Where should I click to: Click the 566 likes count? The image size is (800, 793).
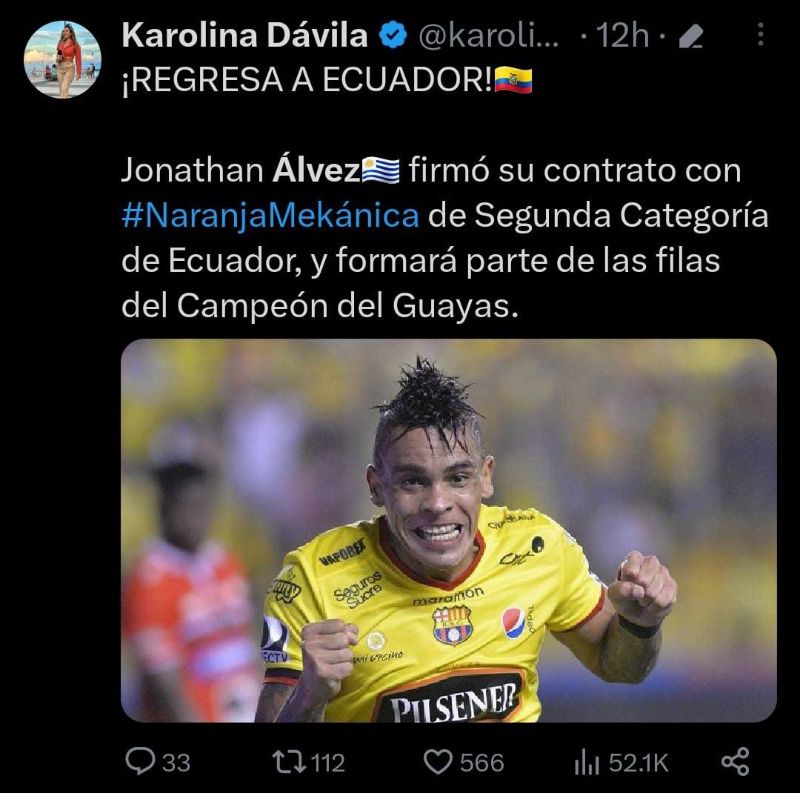point(482,763)
